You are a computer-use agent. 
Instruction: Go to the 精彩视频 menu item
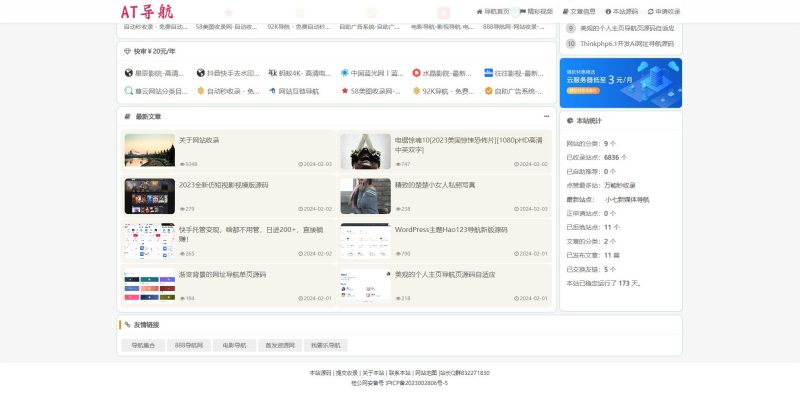(x=536, y=11)
